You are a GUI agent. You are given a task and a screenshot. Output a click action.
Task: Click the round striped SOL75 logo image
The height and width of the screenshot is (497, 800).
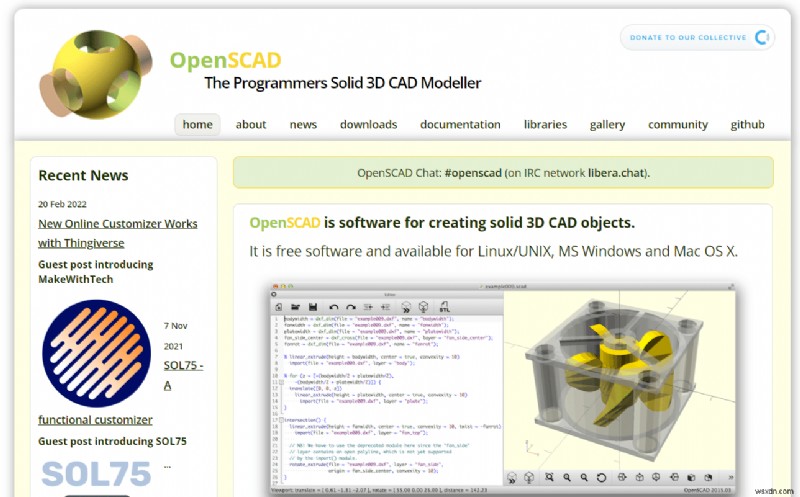point(96,353)
